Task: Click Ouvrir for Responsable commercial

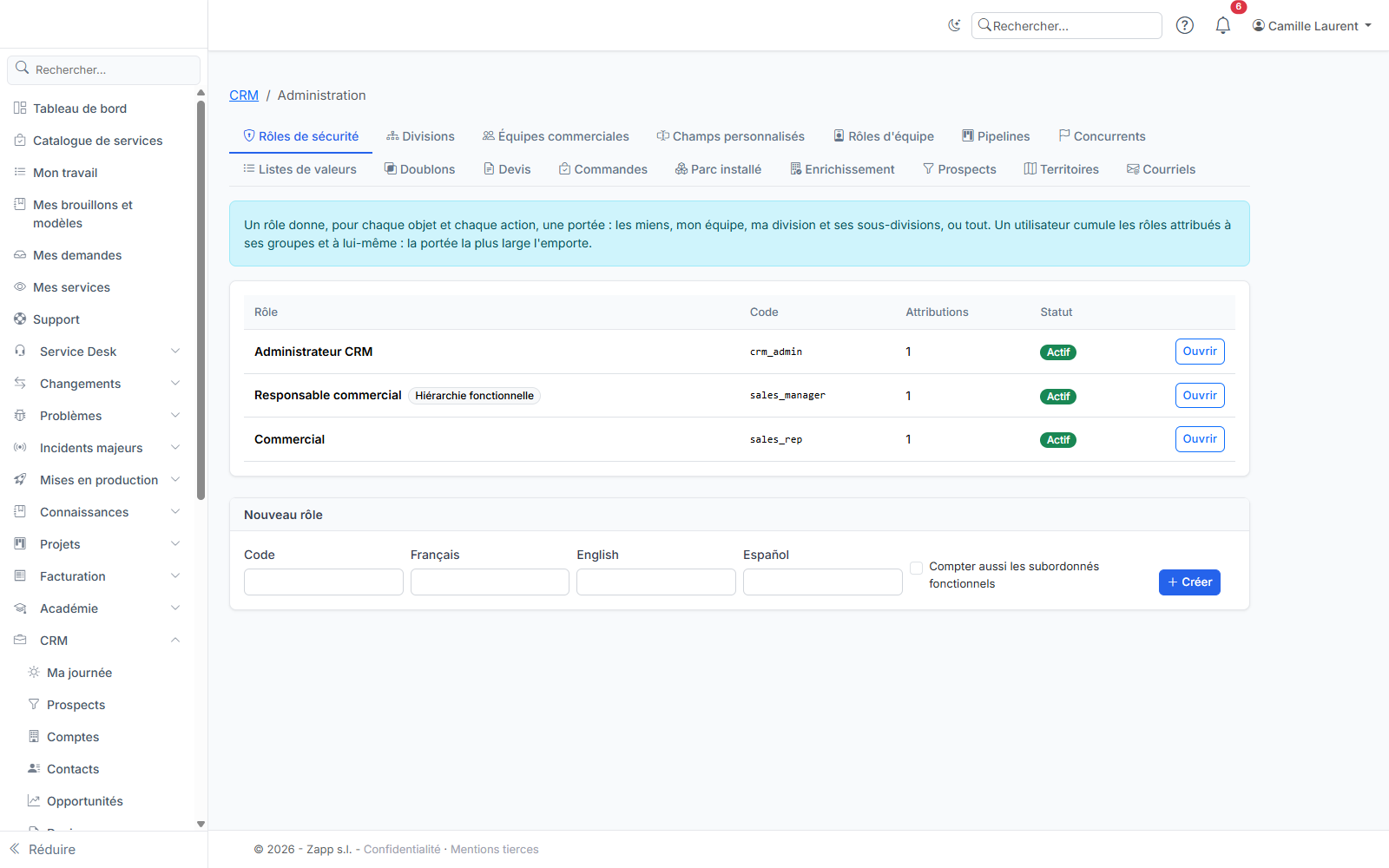Action: (x=1200, y=396)
